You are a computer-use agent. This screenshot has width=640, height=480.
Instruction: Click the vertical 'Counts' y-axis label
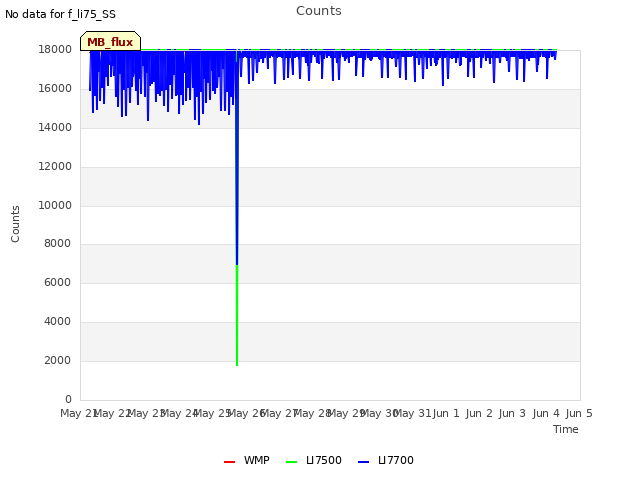(15, 224)
